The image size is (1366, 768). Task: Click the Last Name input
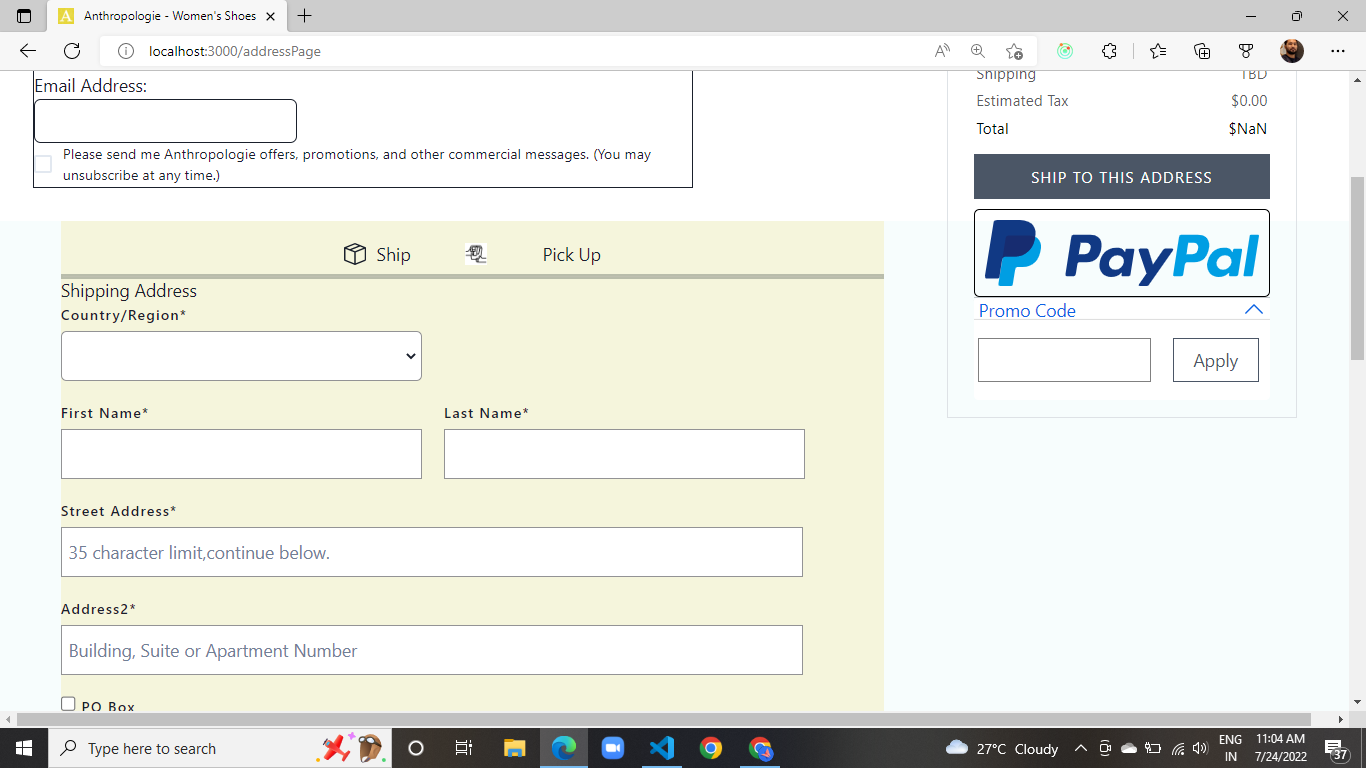(x=624, y=454)
